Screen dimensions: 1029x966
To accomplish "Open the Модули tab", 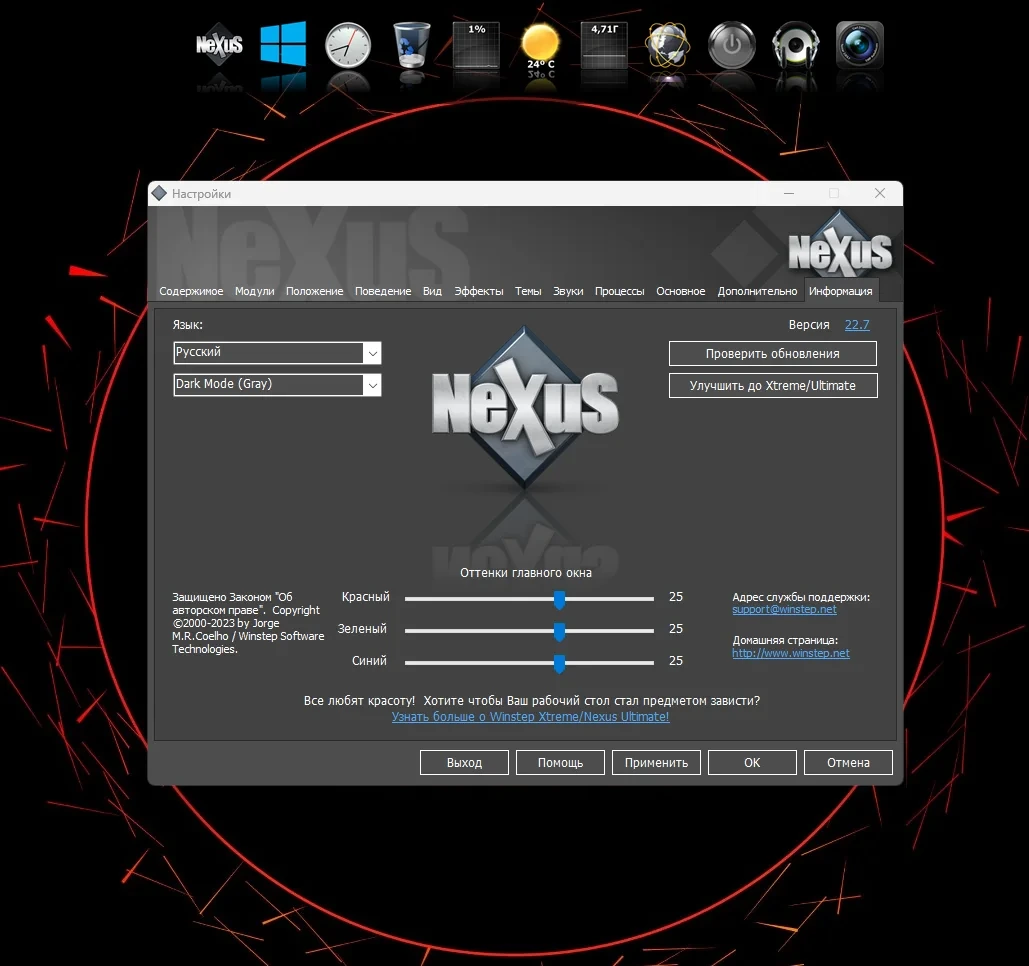I will pyautogui.click(x=255, y=291).
